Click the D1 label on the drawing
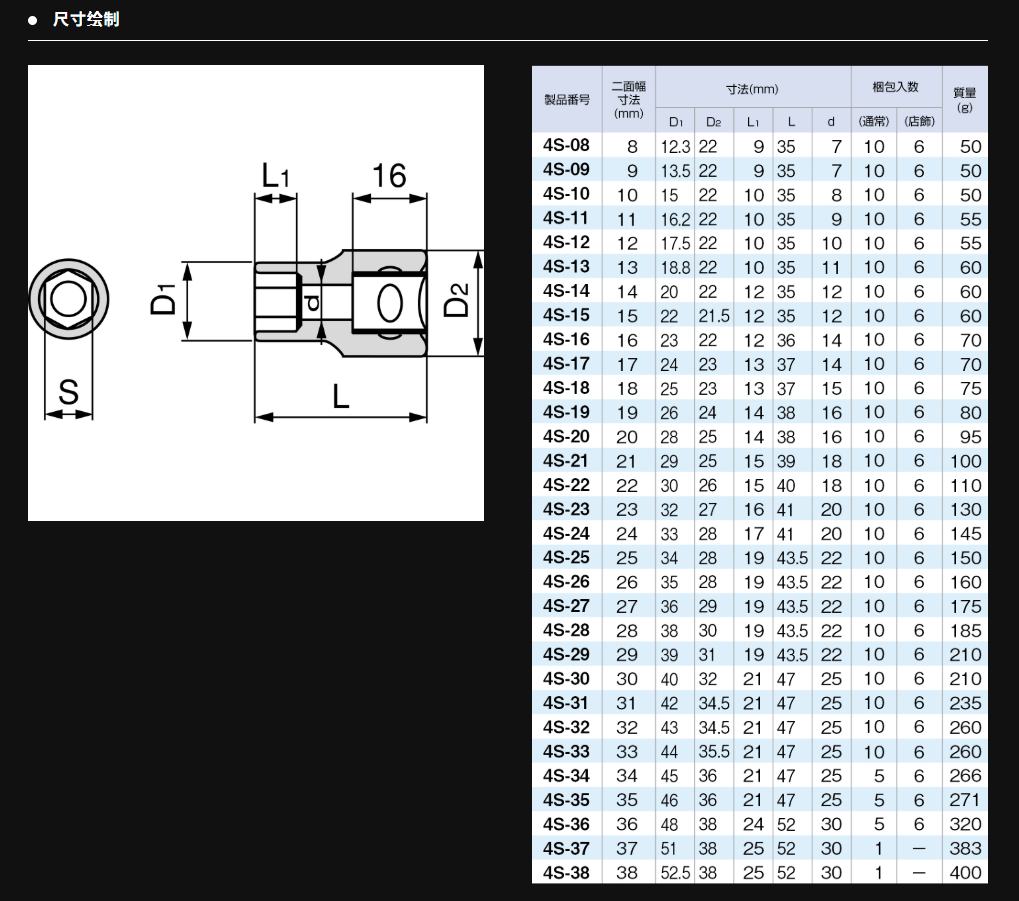 (164, 300)
